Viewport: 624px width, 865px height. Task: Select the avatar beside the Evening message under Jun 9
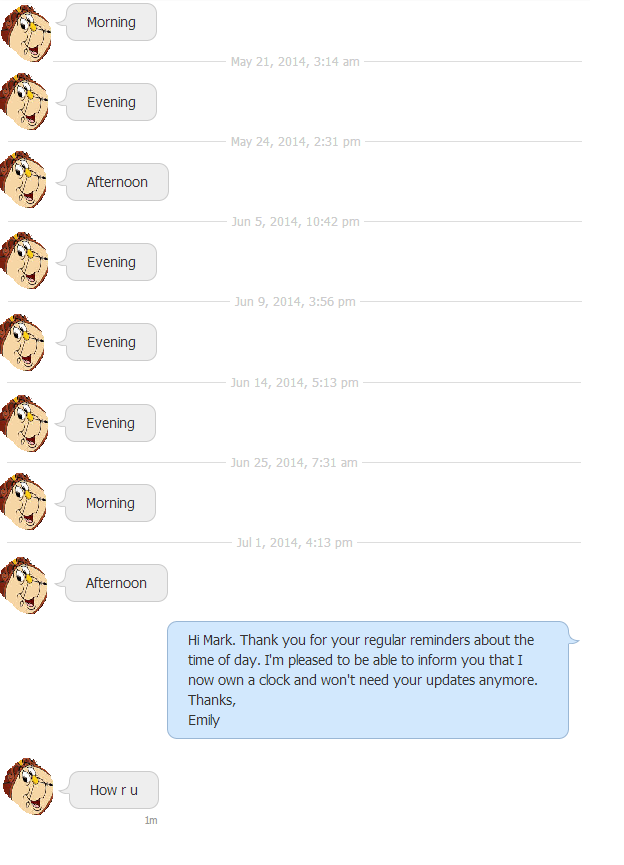25,342
